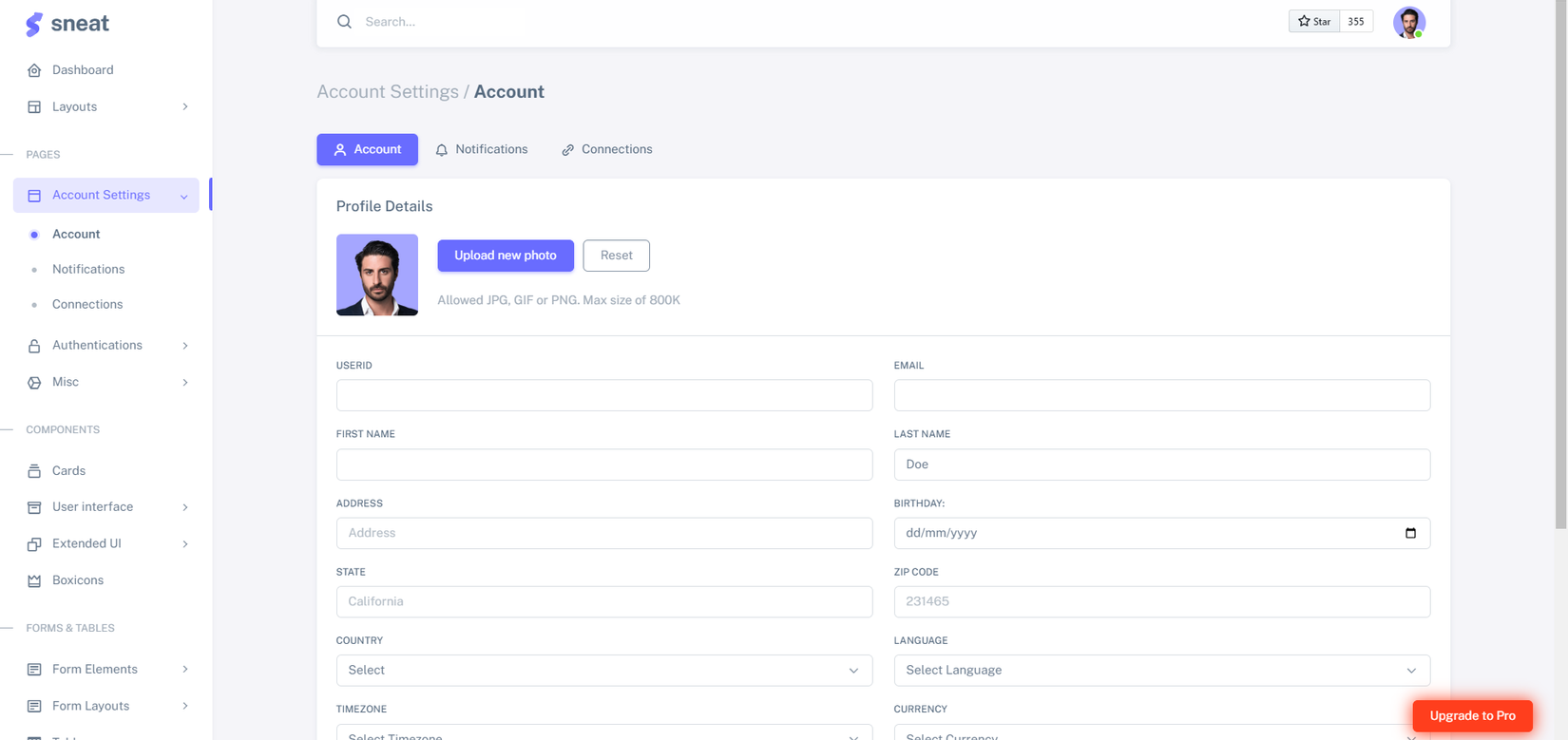The width and height of the screenshot is (1568, 740).
Task: Click the Sneat logo icon
Action: [34, 24]
